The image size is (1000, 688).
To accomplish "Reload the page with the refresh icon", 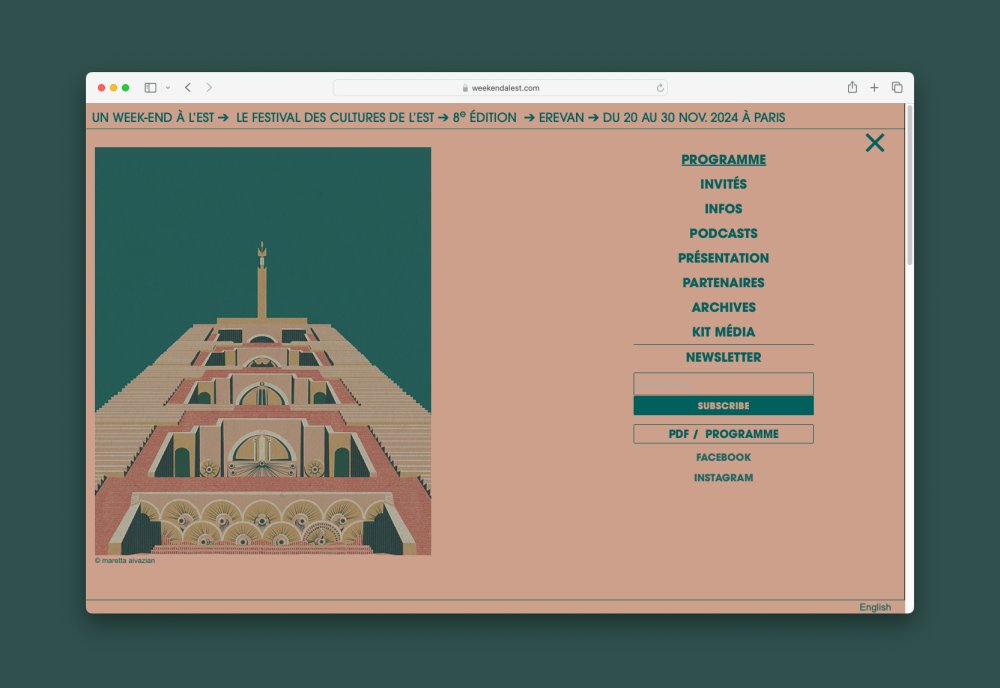I will tap(660, 88).
